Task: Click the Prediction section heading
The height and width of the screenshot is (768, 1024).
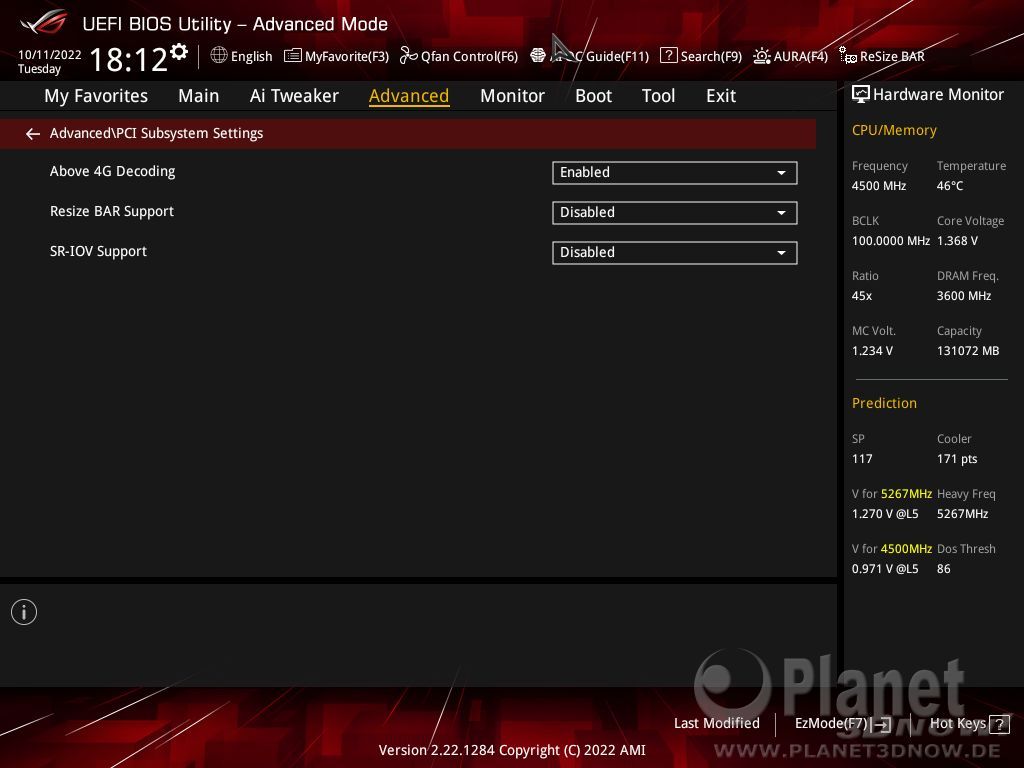Action: click(884, 404)
